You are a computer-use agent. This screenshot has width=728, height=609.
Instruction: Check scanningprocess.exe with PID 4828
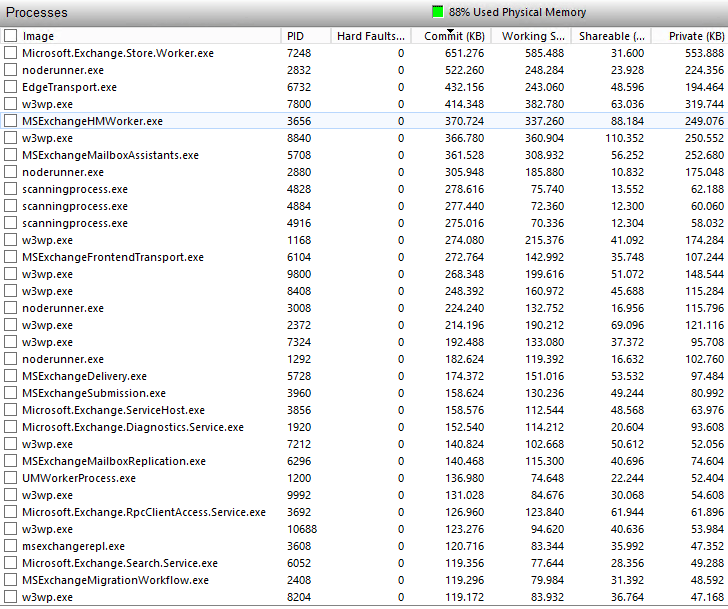tap(10, 189)
